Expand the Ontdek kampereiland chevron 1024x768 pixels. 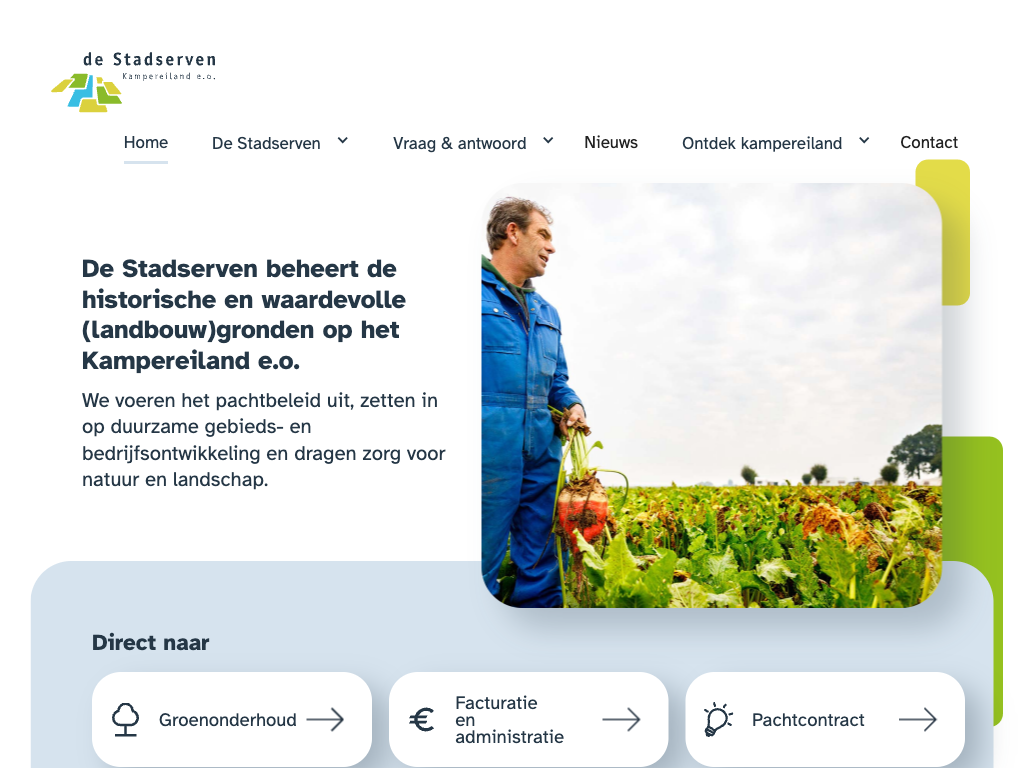click(864, 140)
